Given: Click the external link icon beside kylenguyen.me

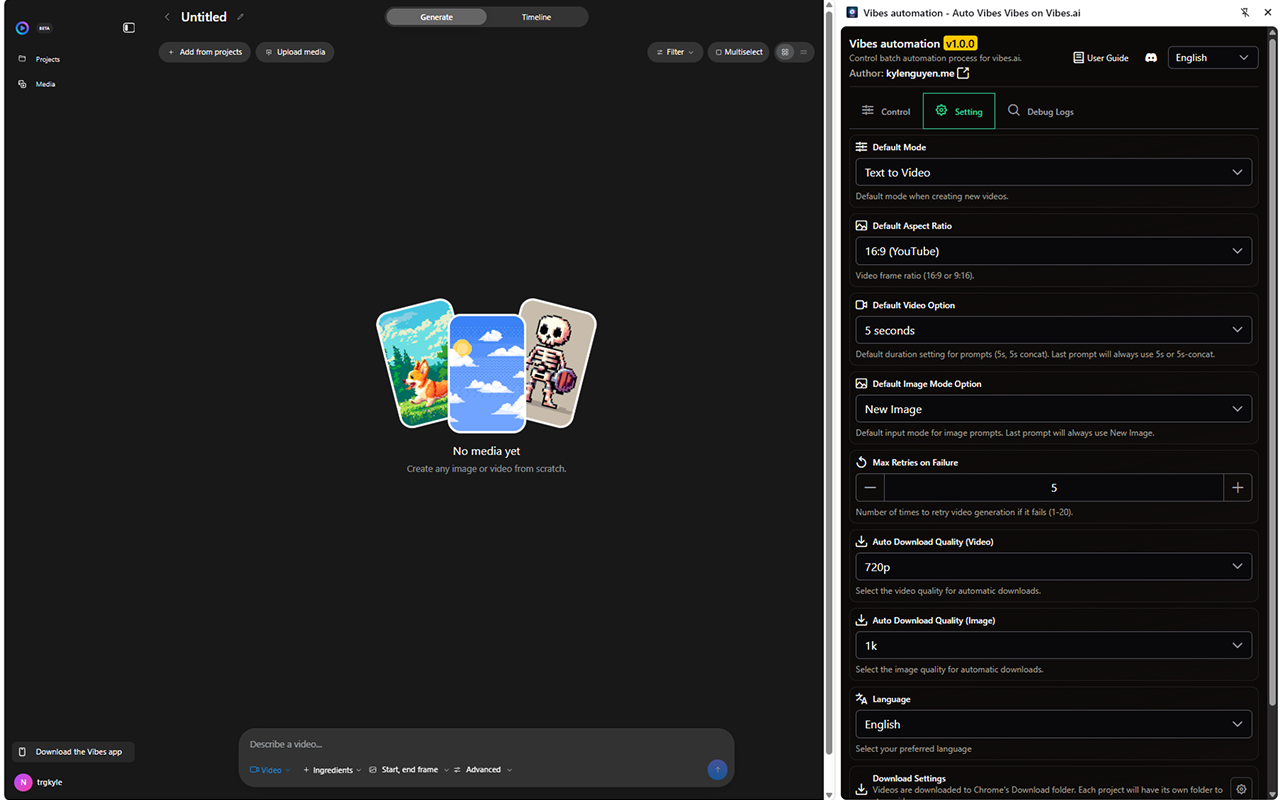Looking at the screenshot, I should tap(963, 73).
